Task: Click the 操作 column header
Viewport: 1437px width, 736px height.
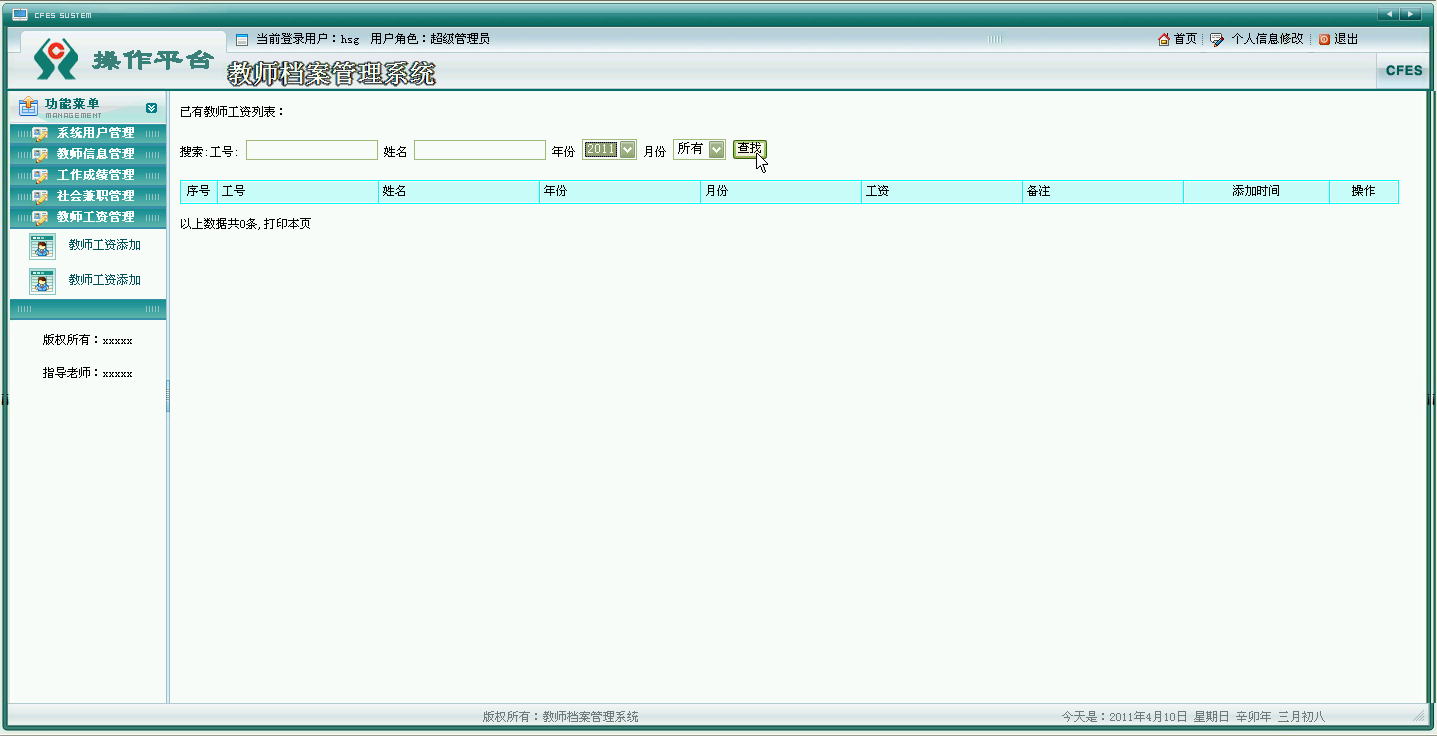Action: 1364,191
